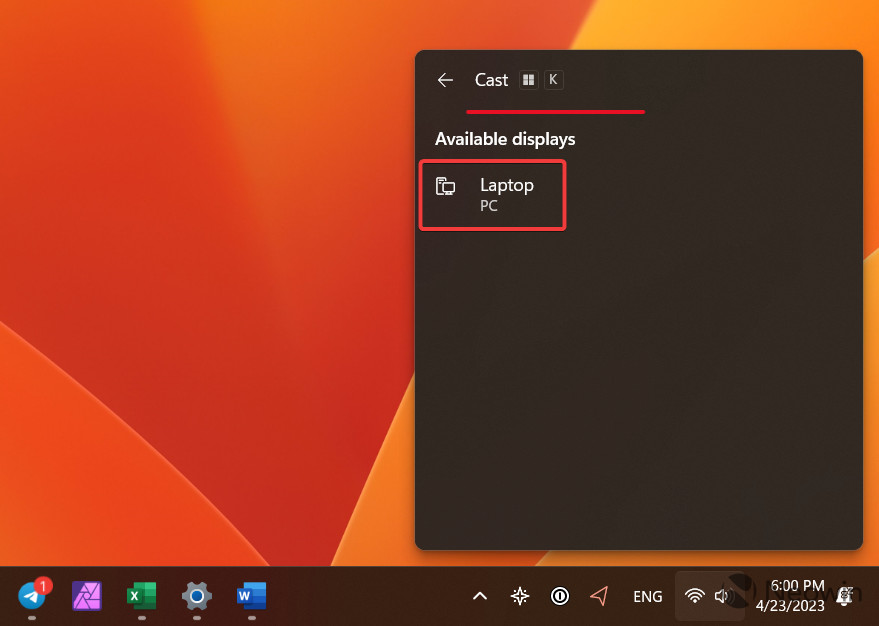Expand the hidden tray icons chevron
The width and height of the screenshot is (879, 626).
480,597
